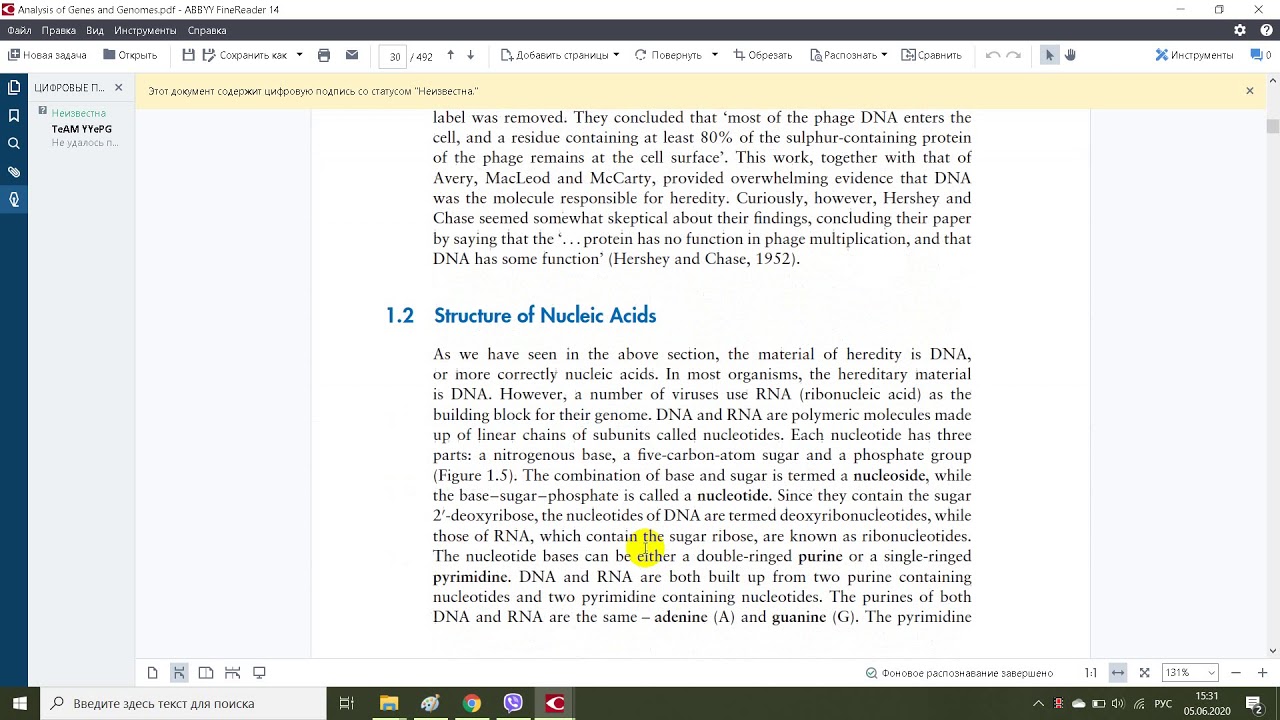Screen dimensions: 1280x720
Task: Click the 'Обрезать' crop button
Action: point(763,55)
